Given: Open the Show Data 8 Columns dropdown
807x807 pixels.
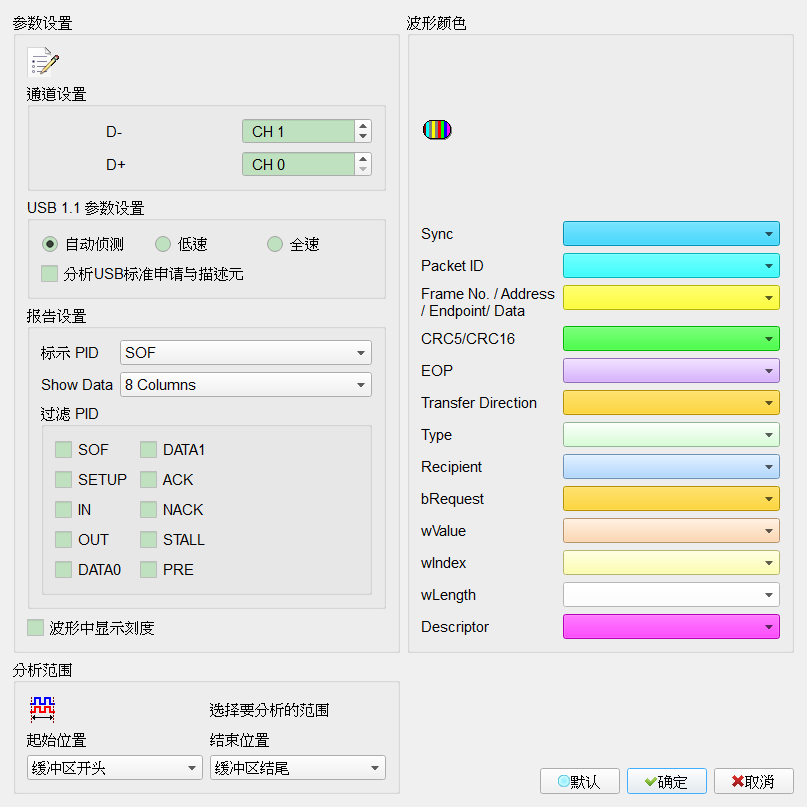Looking at the screenshot, I should click(x=245, y=384).
